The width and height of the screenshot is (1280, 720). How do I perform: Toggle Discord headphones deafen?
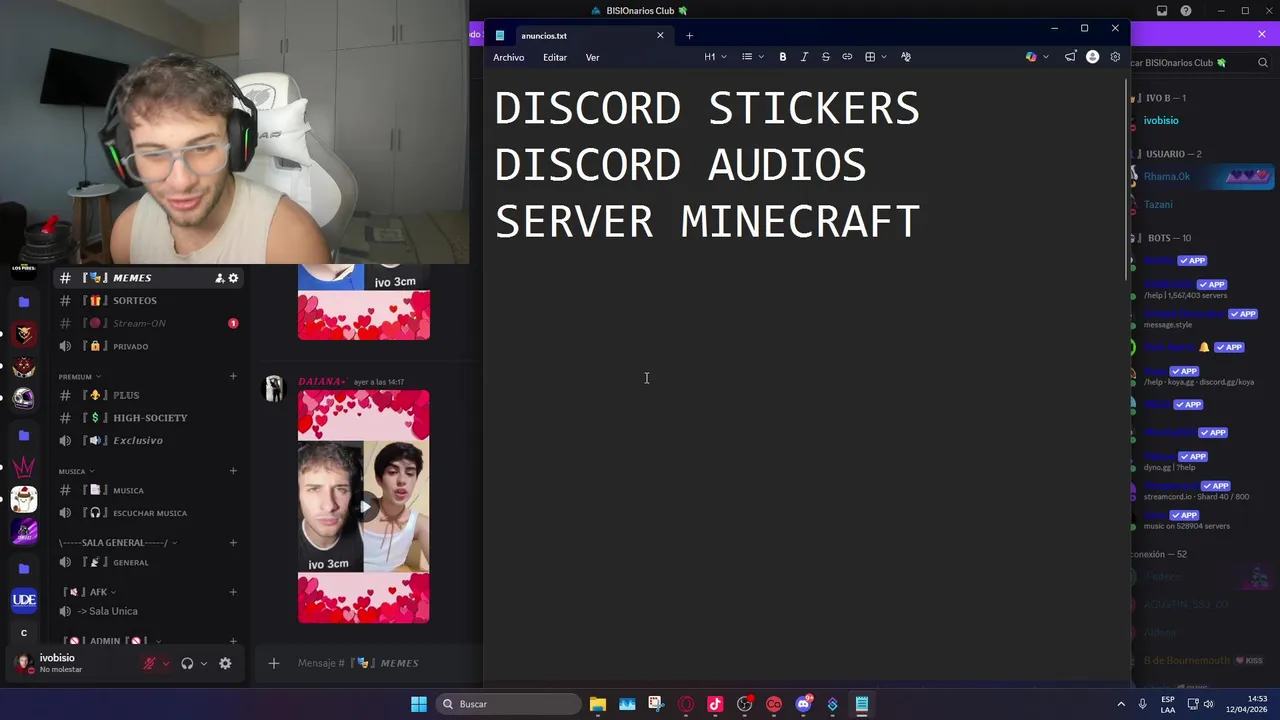click(x=187, y=663)
